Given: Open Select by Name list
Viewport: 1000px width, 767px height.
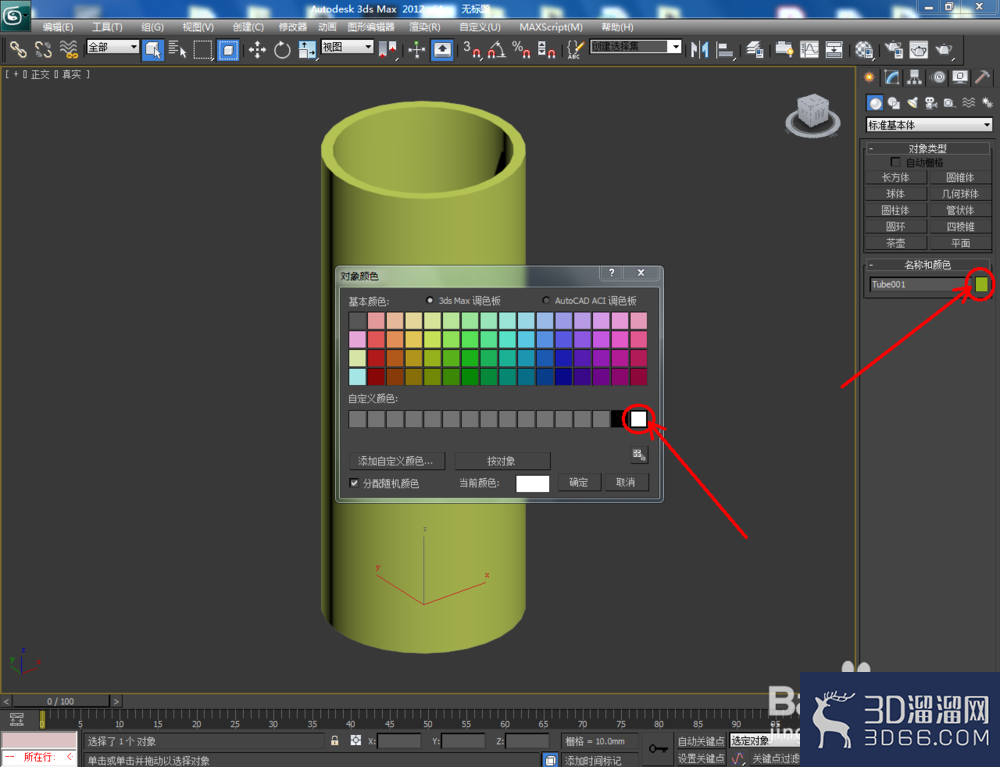Looking at the screenshot, I should click(x=177, y=49).
